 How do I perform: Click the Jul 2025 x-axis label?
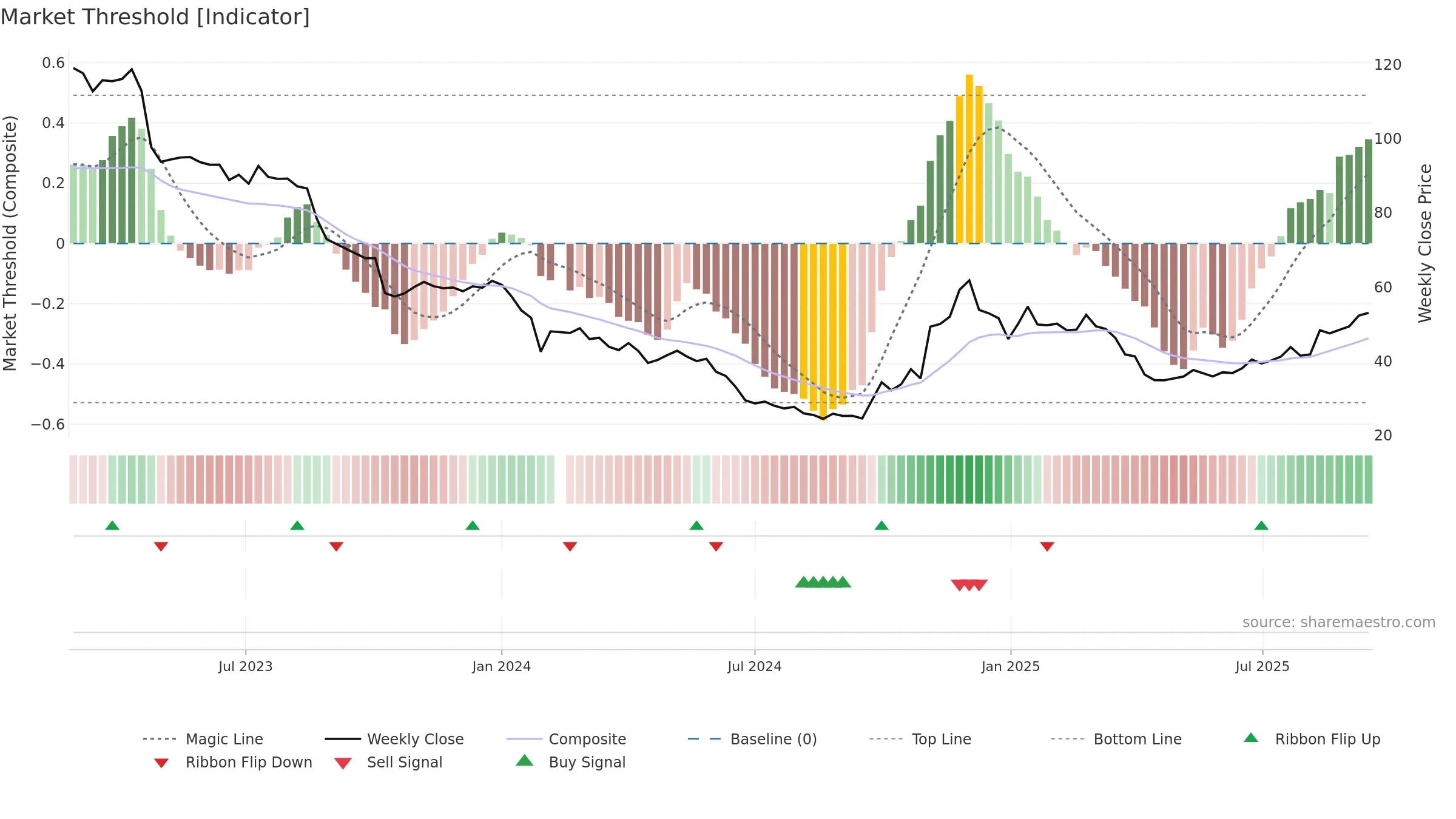(1262, 666)
